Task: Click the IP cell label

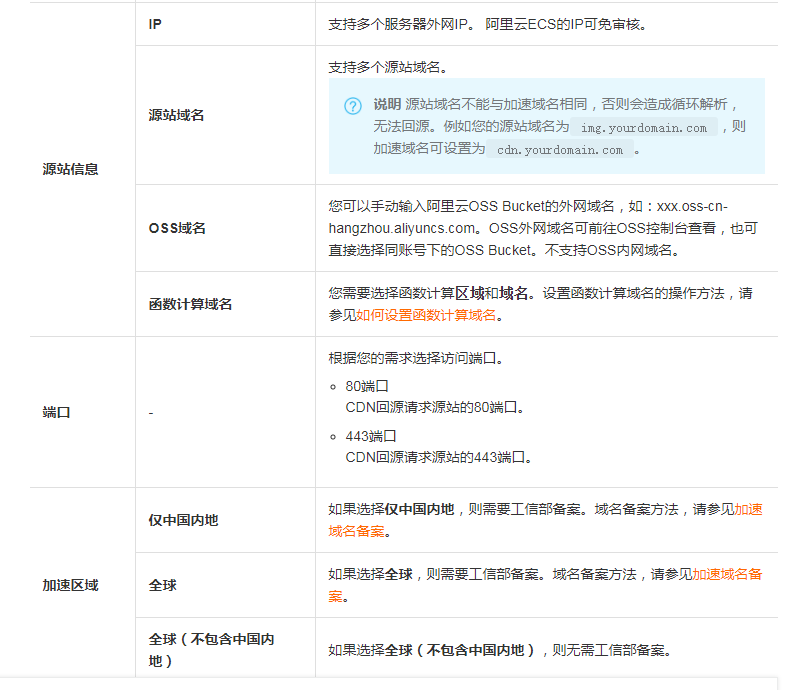Action: click(x=155, y=24)
